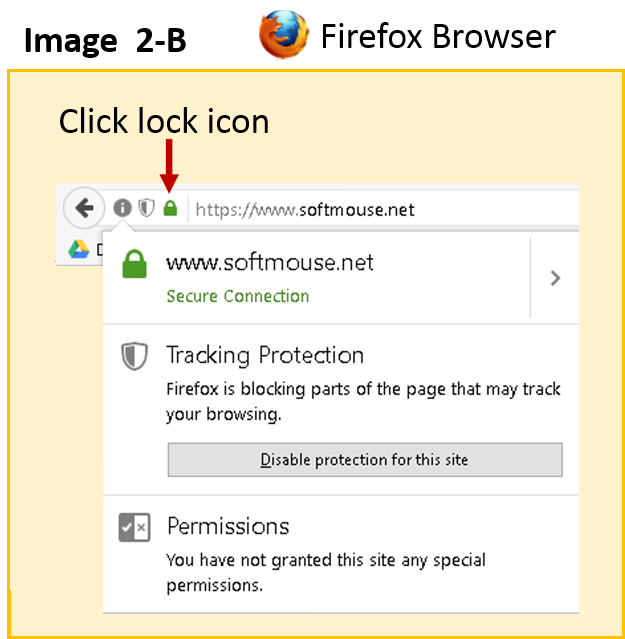Screen dimensions: 625x639
Task: Click the 'Click lock icon' instruction text
Action: coord(164,122)
